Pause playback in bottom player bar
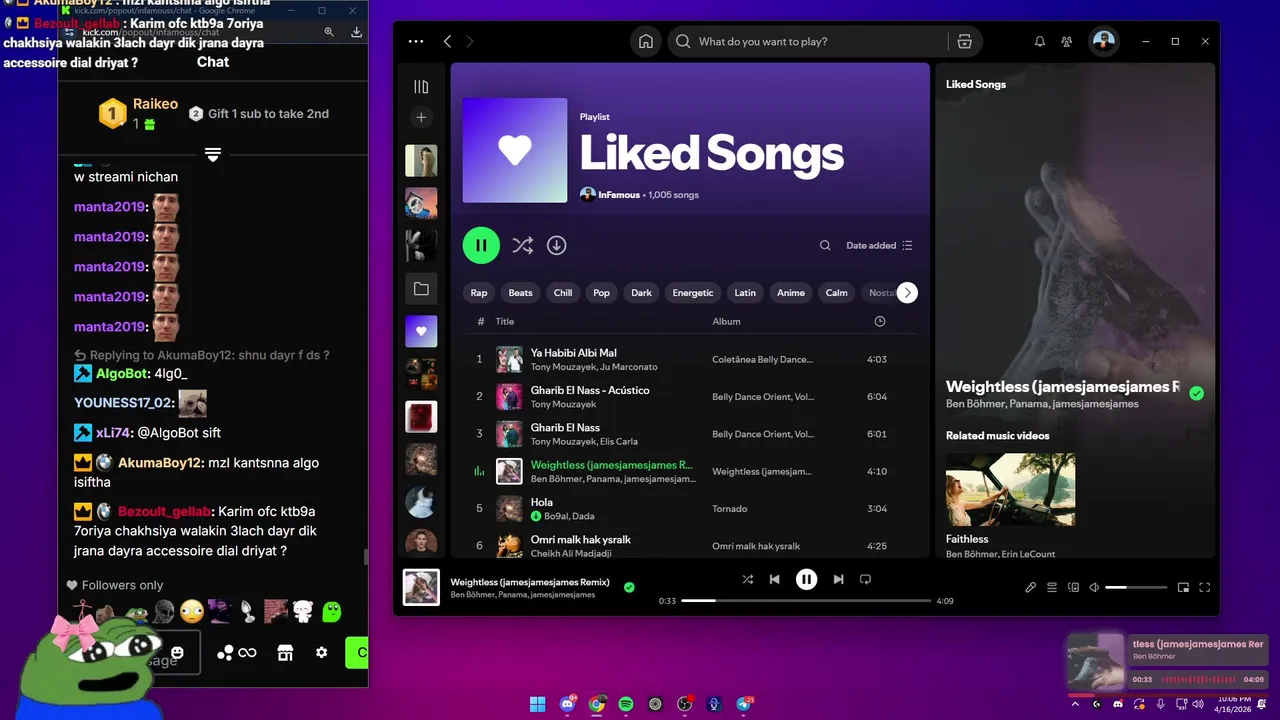 coord(806,579)
